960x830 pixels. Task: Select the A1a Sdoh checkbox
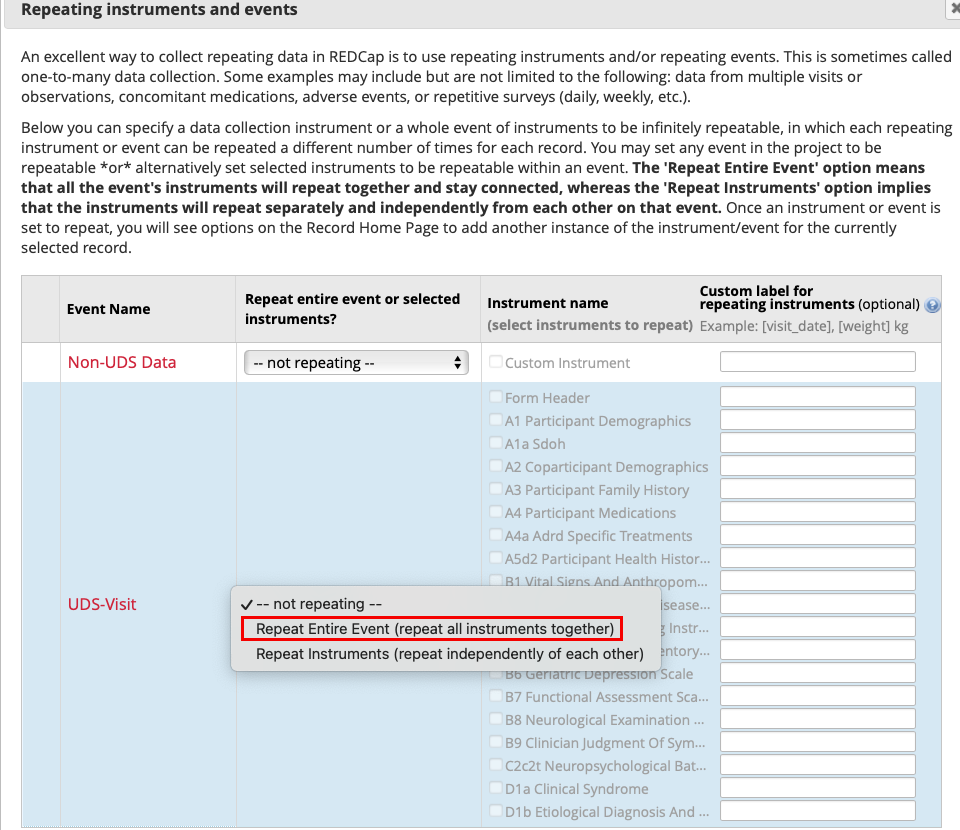pos(495,443)
